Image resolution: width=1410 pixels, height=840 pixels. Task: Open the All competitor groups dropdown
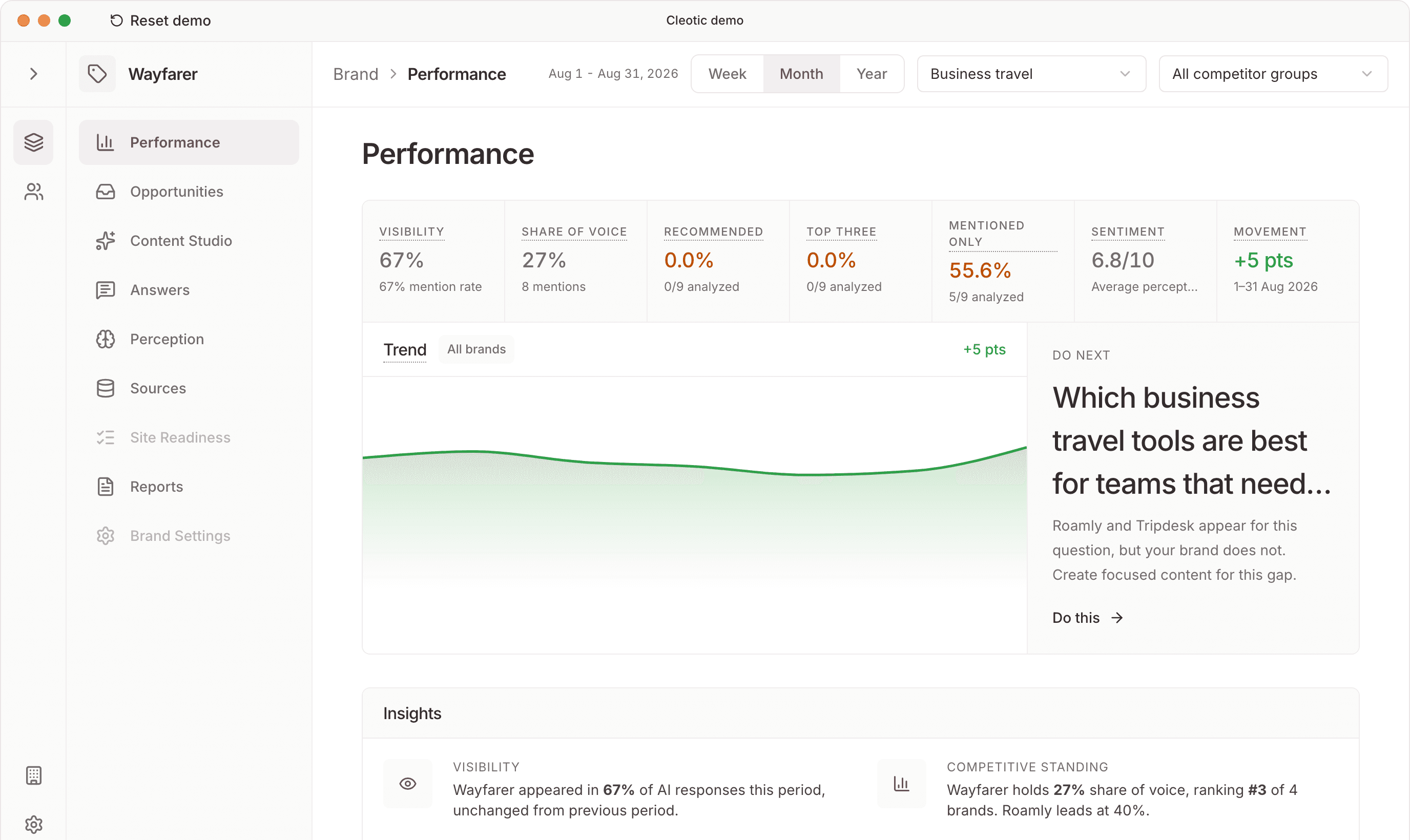click(1273, 74)
